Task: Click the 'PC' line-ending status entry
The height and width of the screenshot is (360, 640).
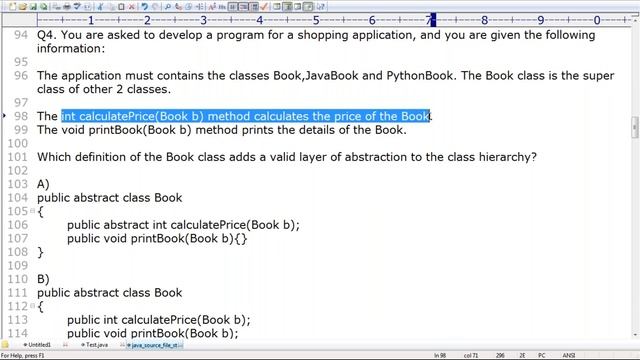Action: [x=541, y=356]
